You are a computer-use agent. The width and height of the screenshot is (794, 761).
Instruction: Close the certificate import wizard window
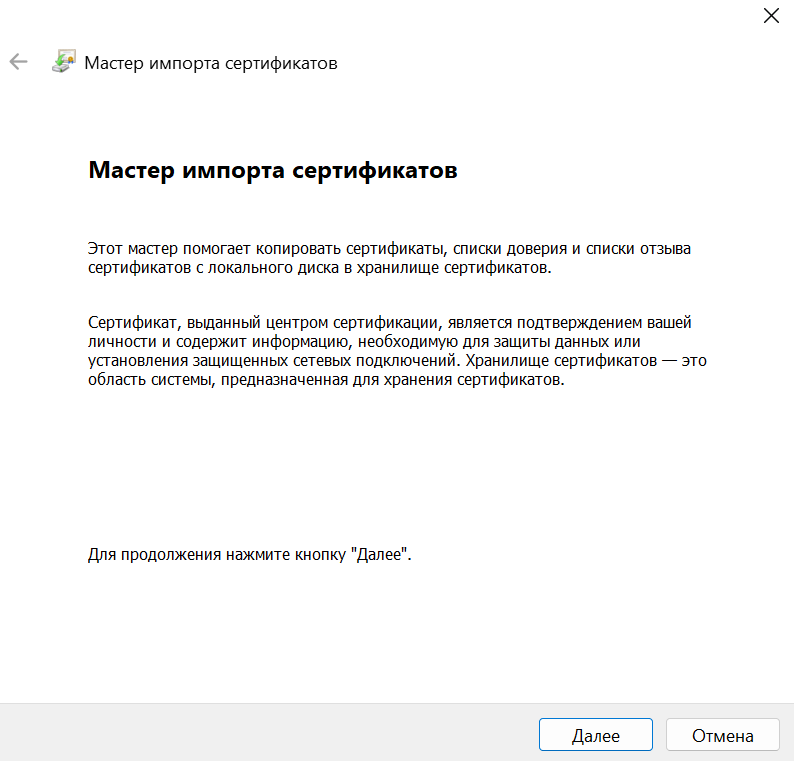[770, 15]
